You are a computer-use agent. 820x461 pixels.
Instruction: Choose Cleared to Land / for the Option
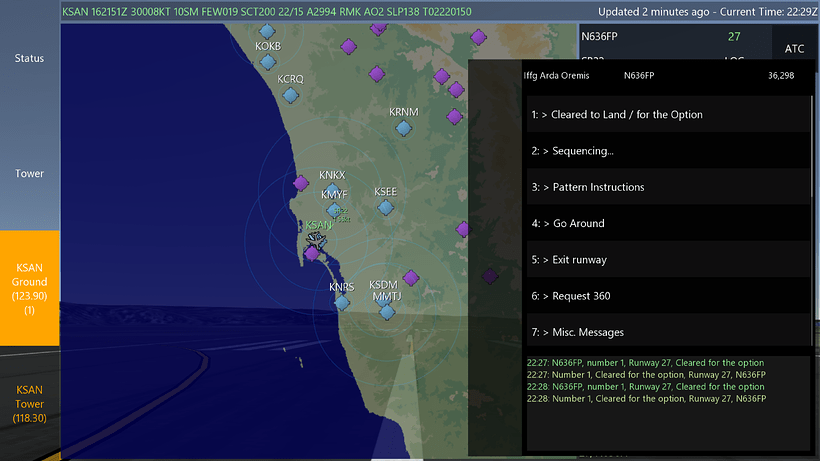(x=668, y=114)
